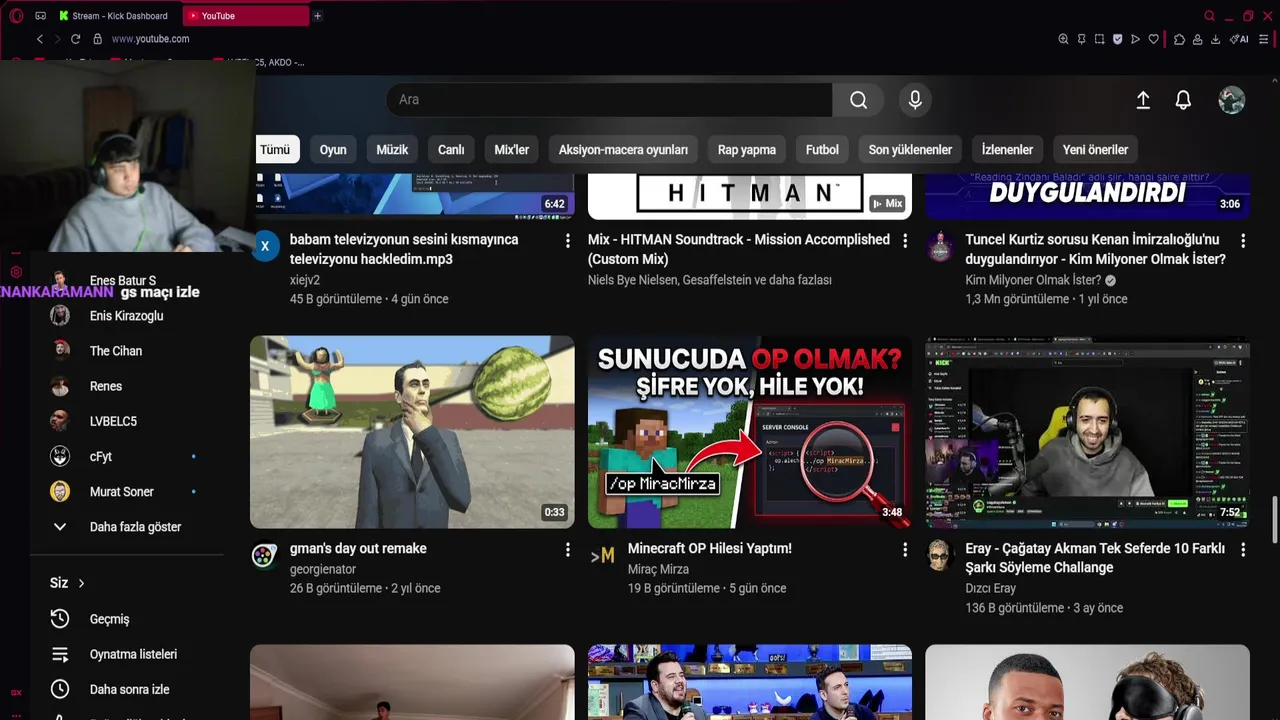Open the Opera GX main menu logo

[x=16, y=16]
